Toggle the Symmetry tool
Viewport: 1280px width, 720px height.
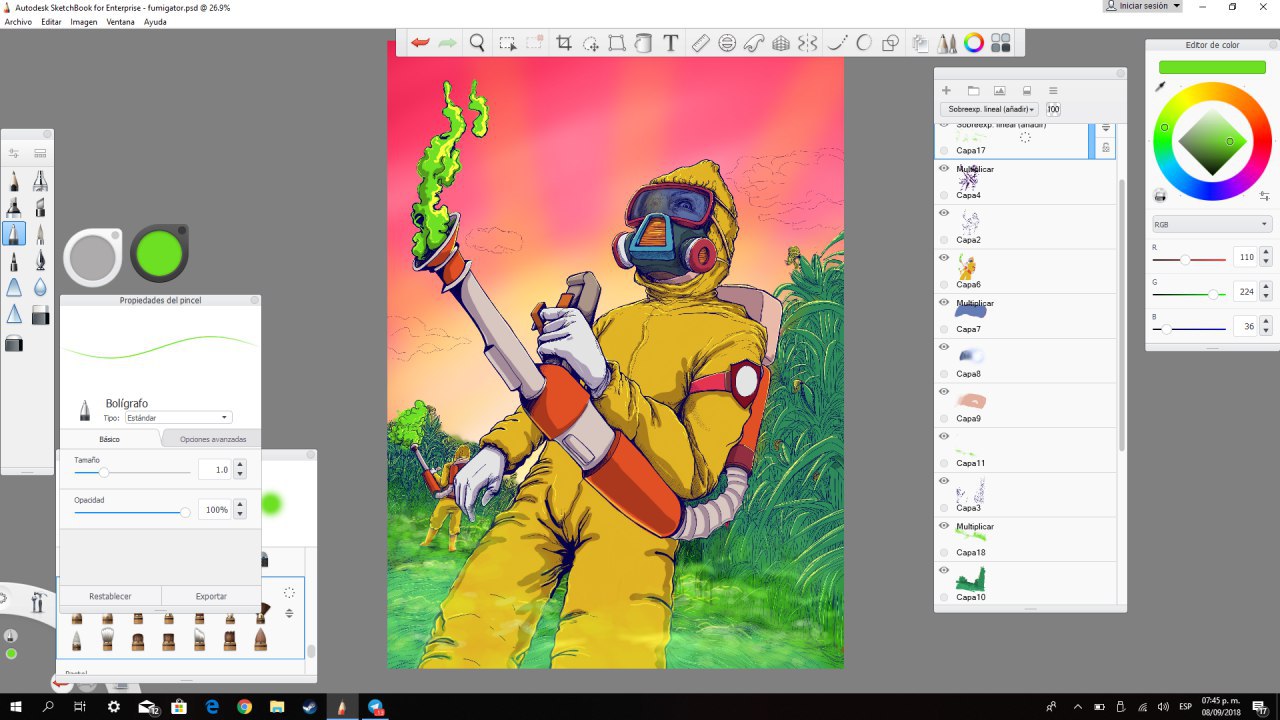(809, 43)
